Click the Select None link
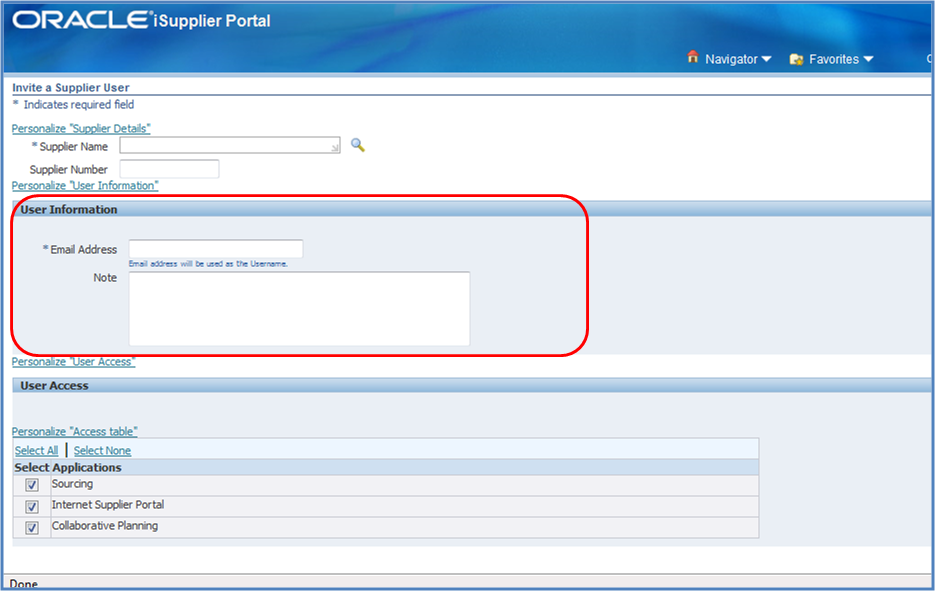The image size is (935, 591). (x=103, y=450)
